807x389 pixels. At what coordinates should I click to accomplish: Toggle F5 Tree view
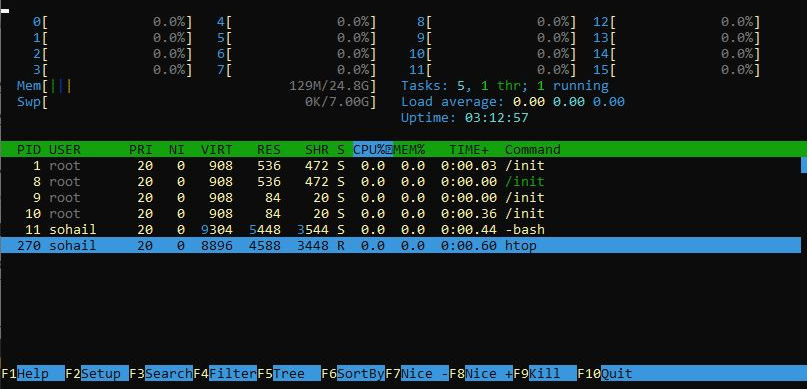(x=289, y=374)
